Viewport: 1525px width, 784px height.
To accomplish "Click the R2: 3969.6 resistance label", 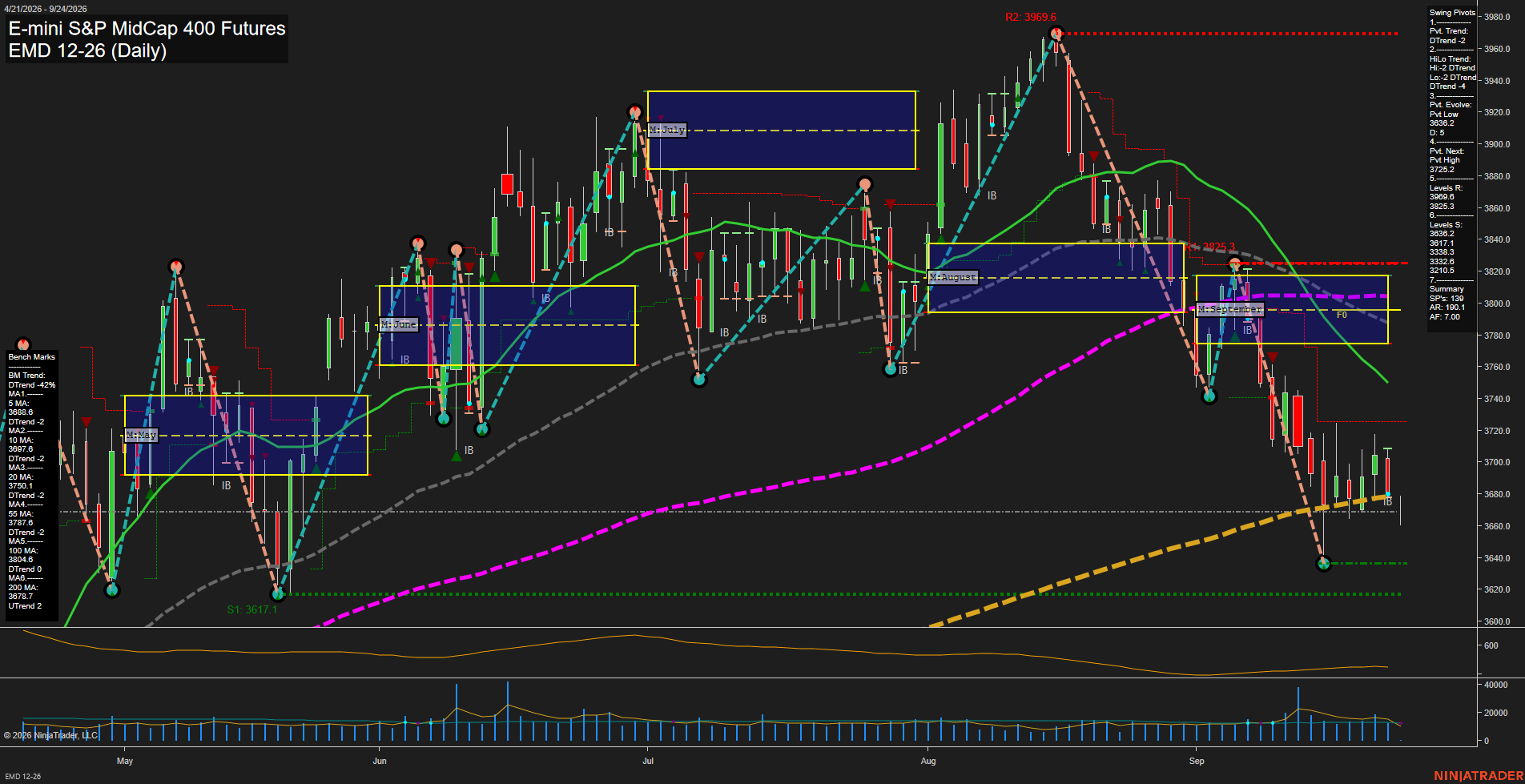I will 1031,17.
